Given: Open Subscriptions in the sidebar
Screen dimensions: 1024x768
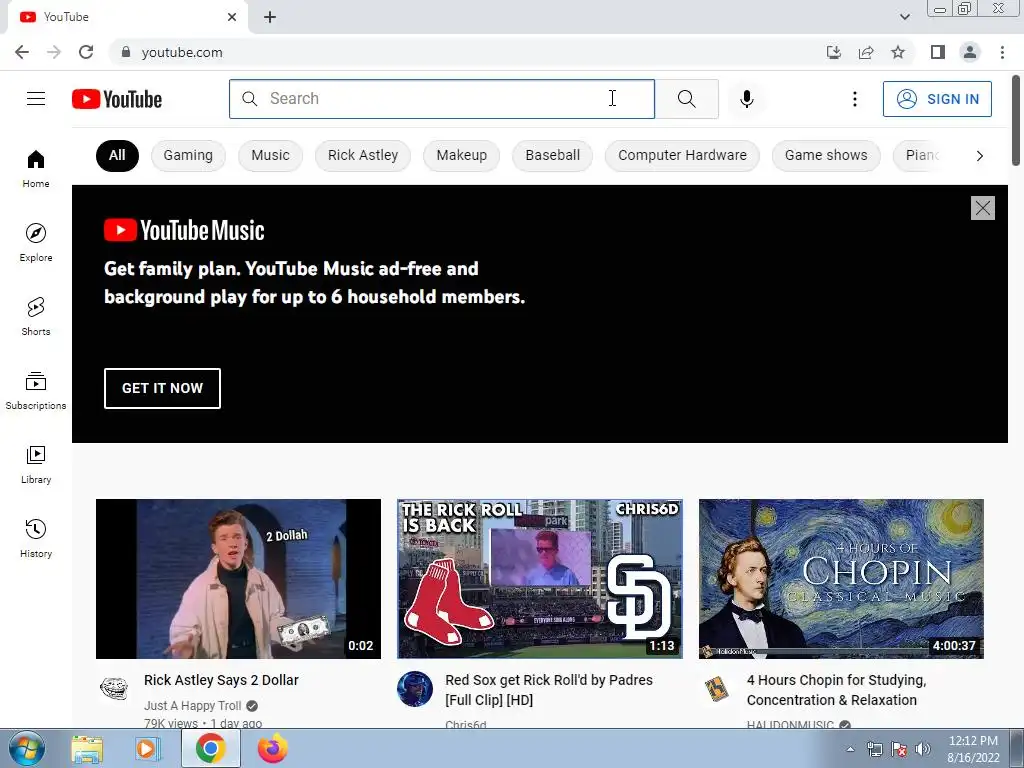Looking at the screenshot, I should pyautogui.click(x=36, y=390).
